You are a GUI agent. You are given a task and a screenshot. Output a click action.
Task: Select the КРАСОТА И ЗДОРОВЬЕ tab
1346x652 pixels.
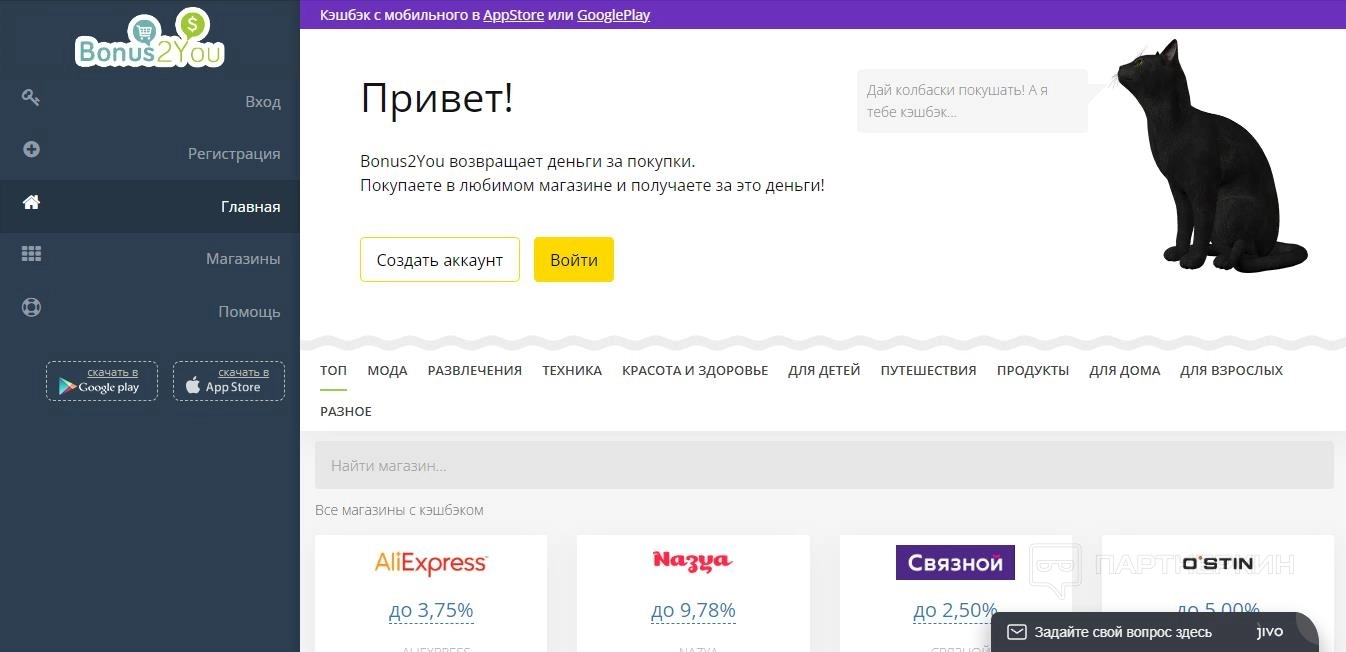pyautogui.click(x=695, y=370)
